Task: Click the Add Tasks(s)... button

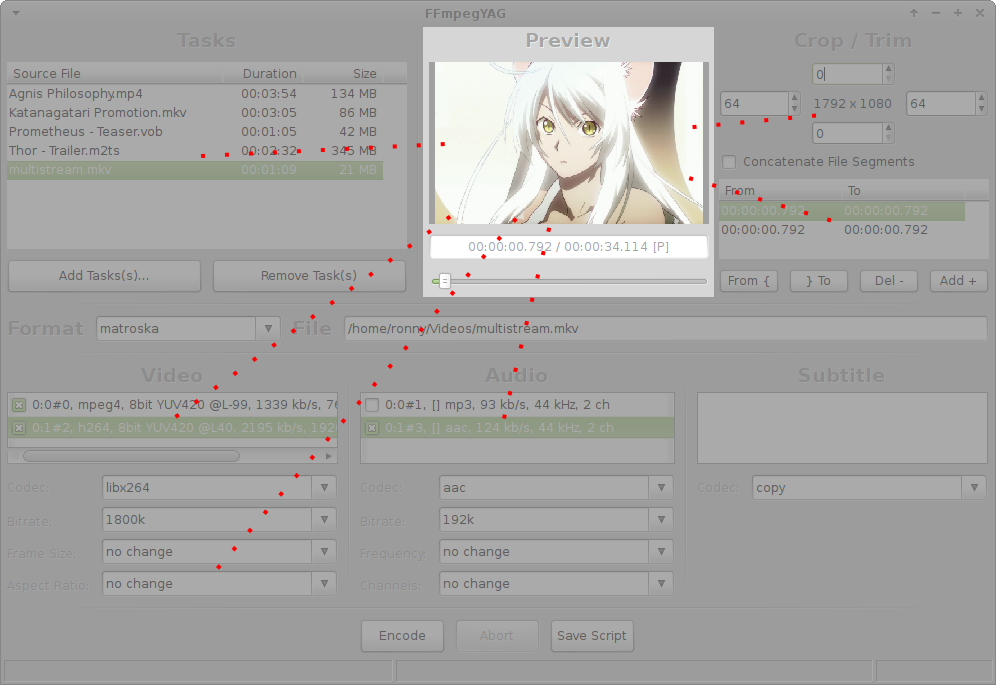Action: [104, 276]
